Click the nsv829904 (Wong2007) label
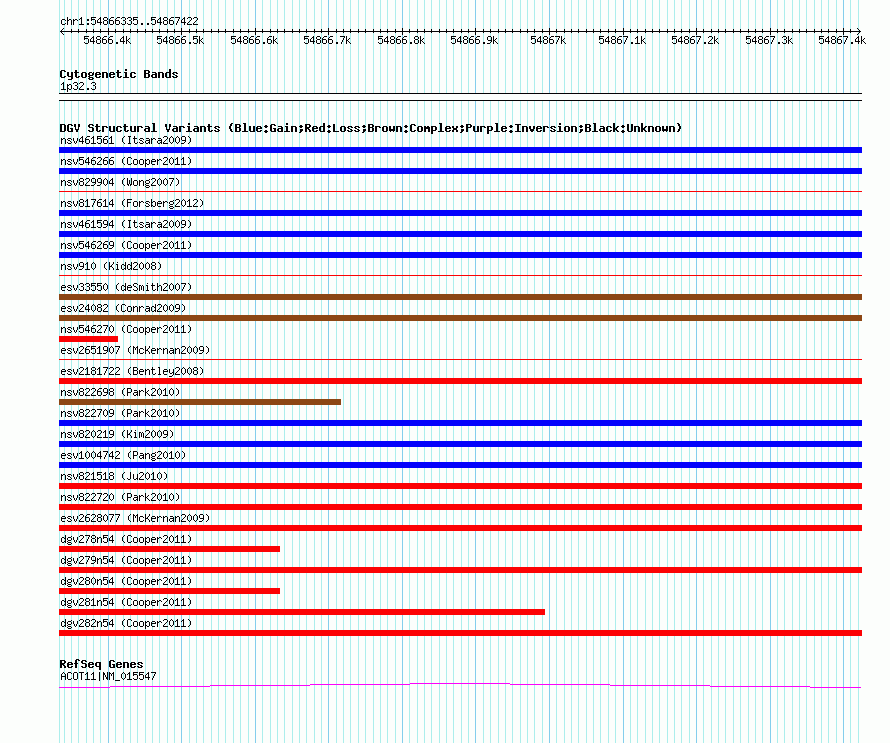890x743 pixels. coord(120,182)
